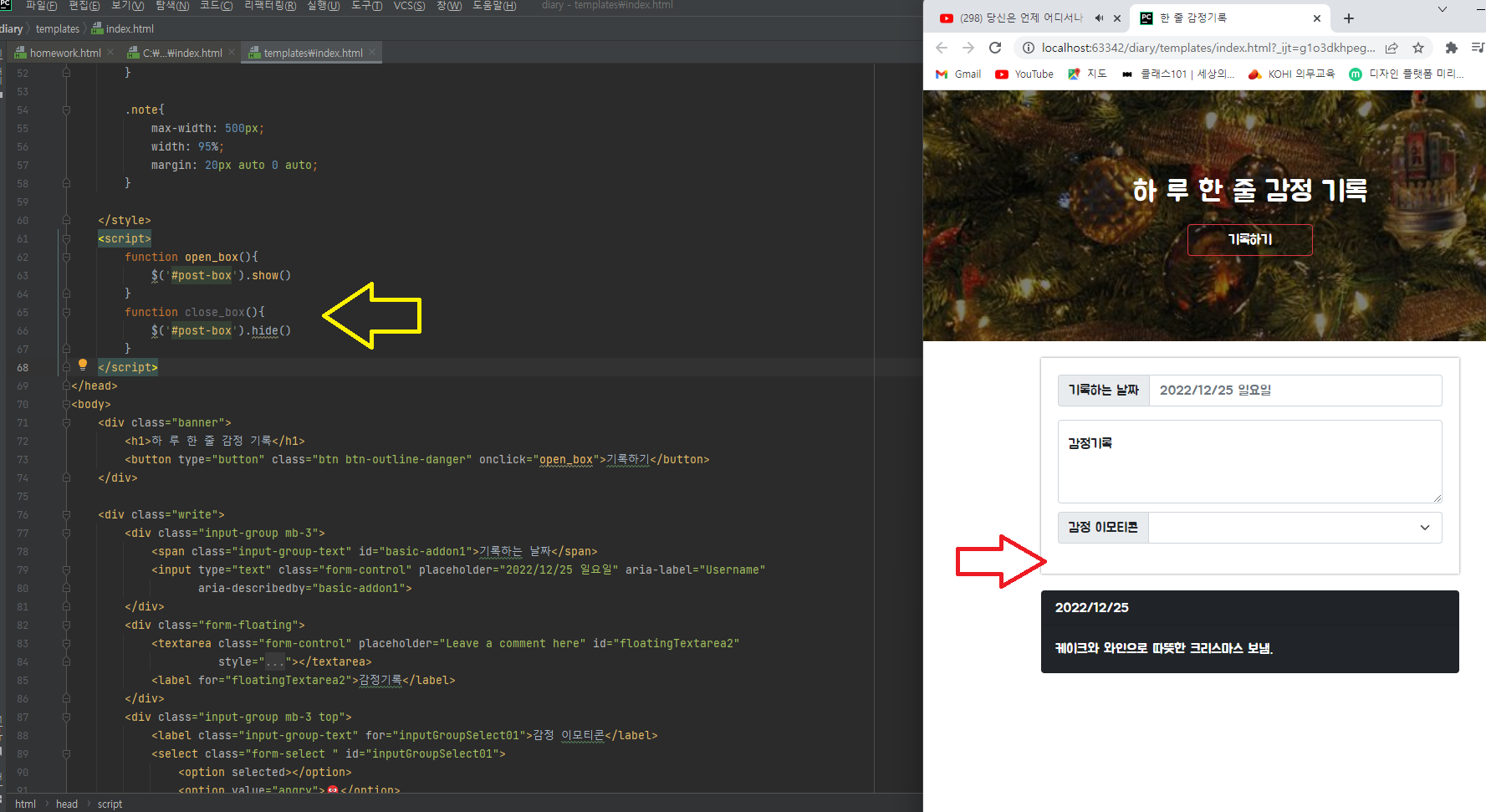Open the 코드(C) menu
Viewport: 1486px width, 812px height.
[x=216, y=6]
